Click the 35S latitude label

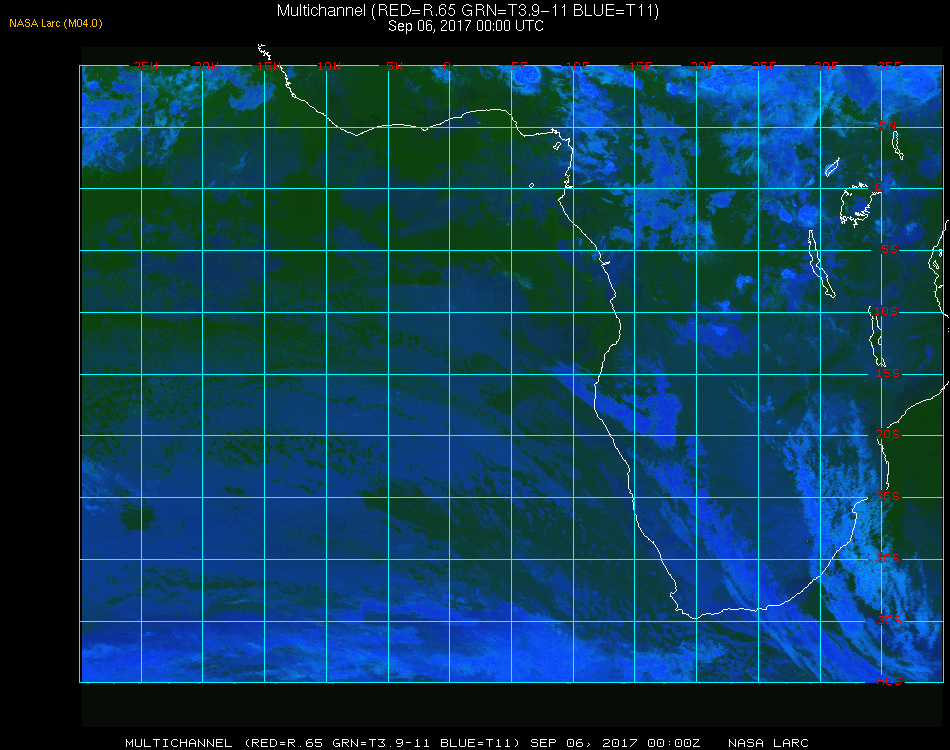point(889,620)
